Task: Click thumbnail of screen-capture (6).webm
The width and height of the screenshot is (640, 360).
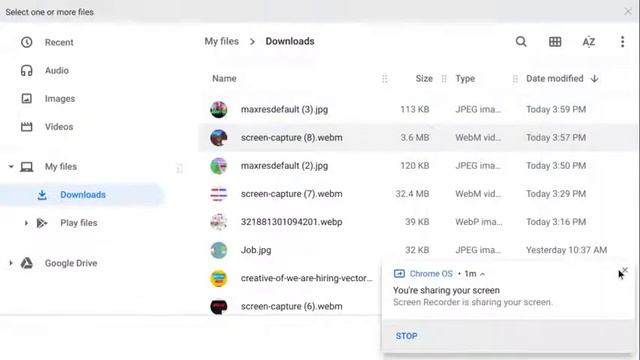Action: pyautogui.click(x=219, y=307)
